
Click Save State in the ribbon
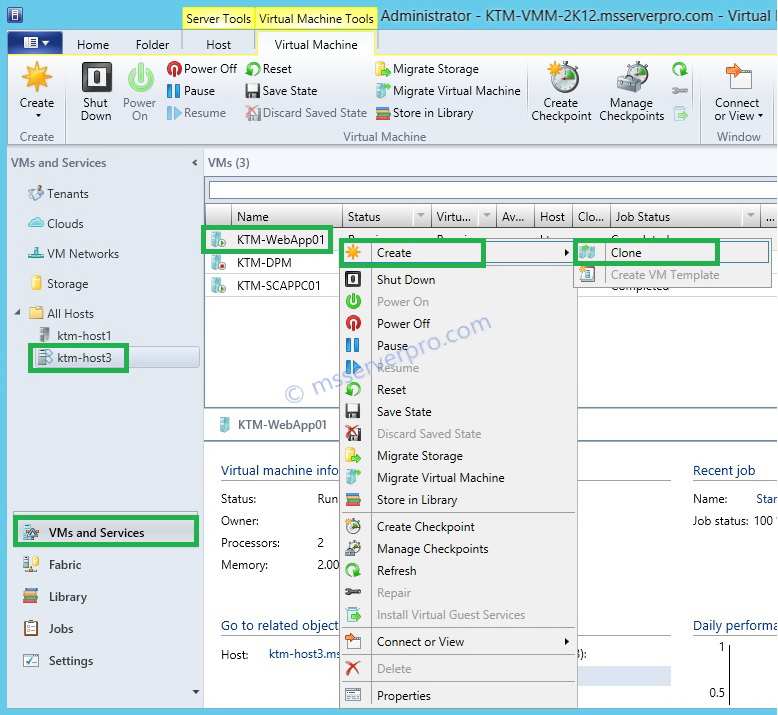[x=281, y=91]
